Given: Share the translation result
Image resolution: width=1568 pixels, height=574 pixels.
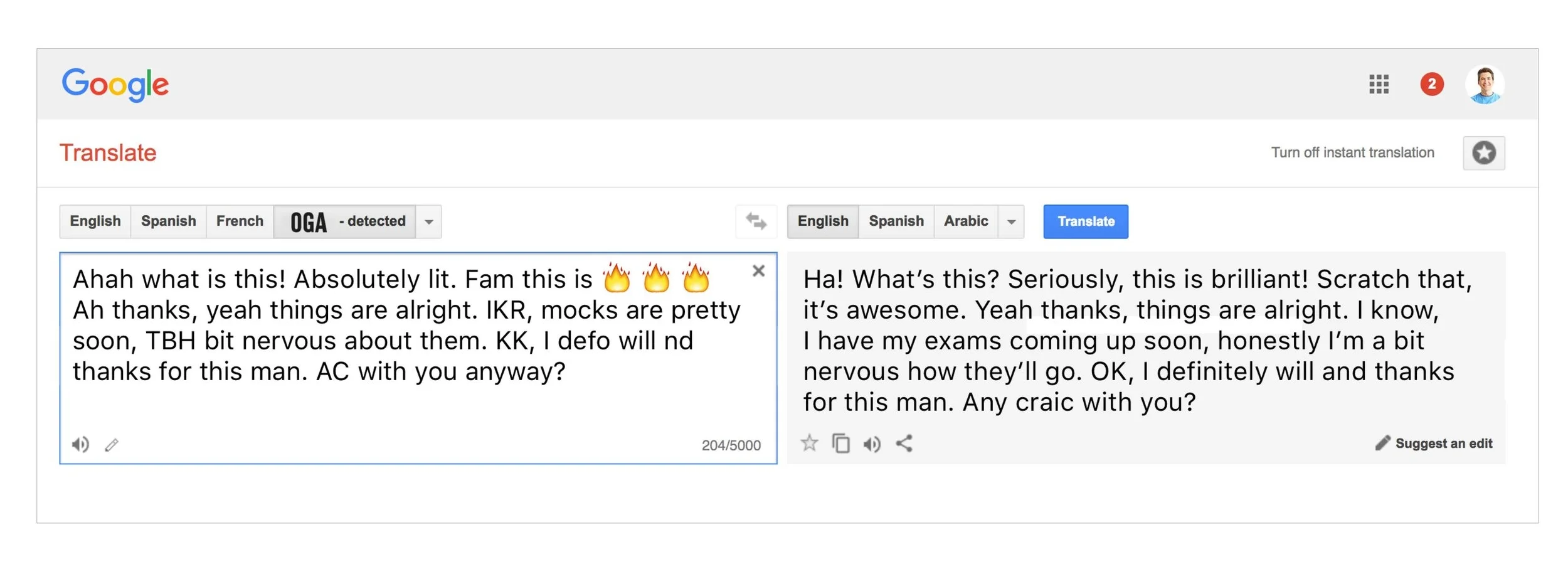Looking at the screenshot, I should click(x=904, y=444).
